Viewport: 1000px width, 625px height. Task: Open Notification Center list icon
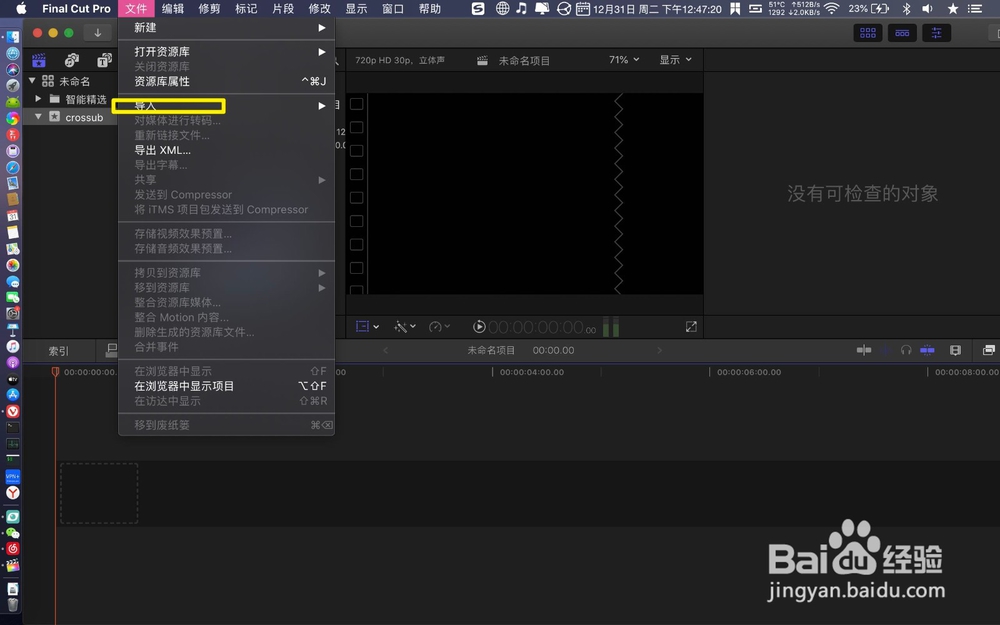click(x=974, y=8)
